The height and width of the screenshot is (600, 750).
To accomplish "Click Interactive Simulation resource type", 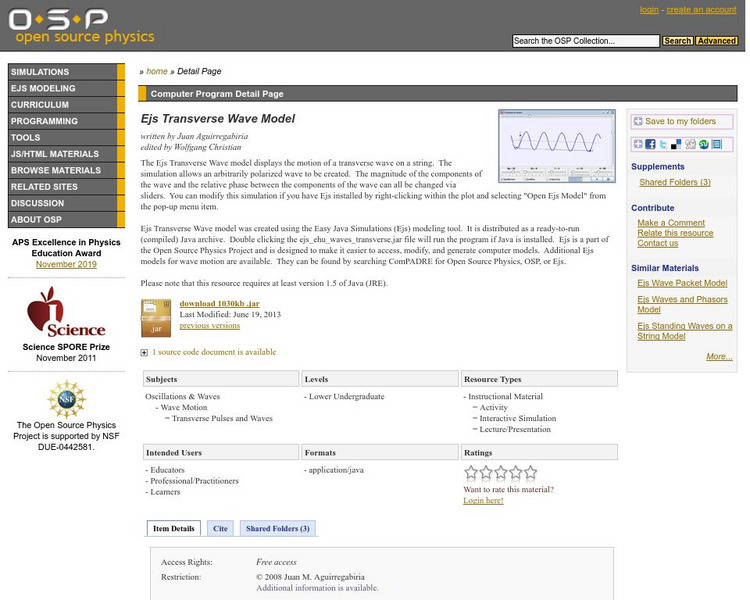I will coord(518,418).
